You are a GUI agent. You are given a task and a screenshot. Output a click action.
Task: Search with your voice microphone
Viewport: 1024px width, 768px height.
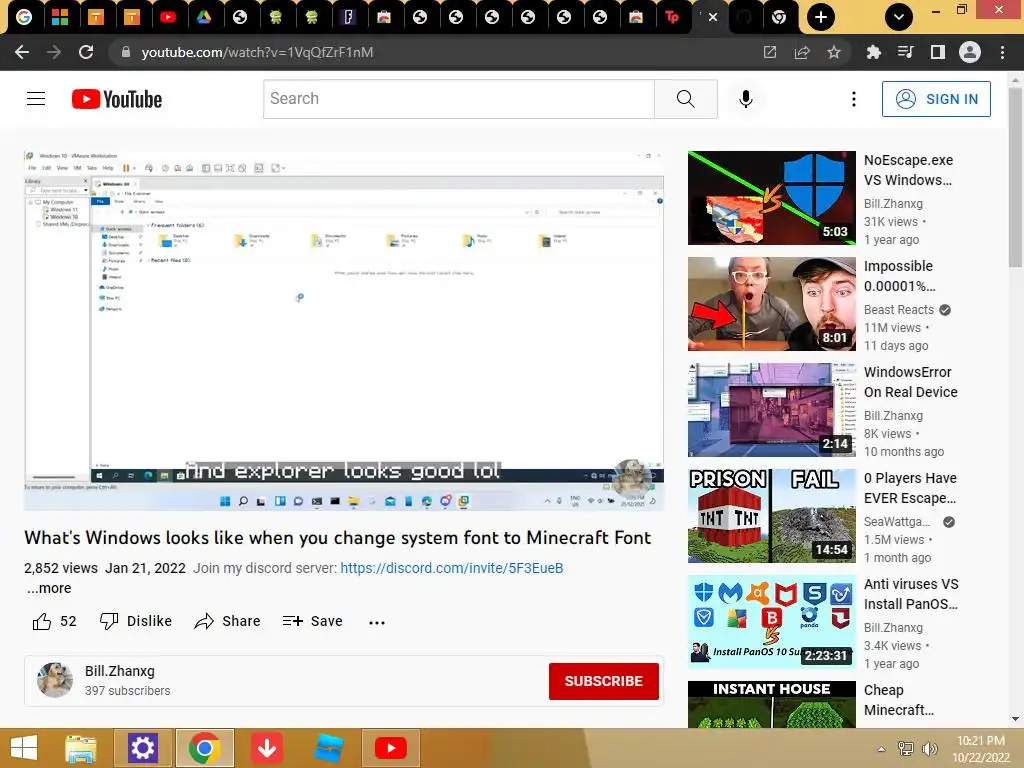click(x=746, y=99)
